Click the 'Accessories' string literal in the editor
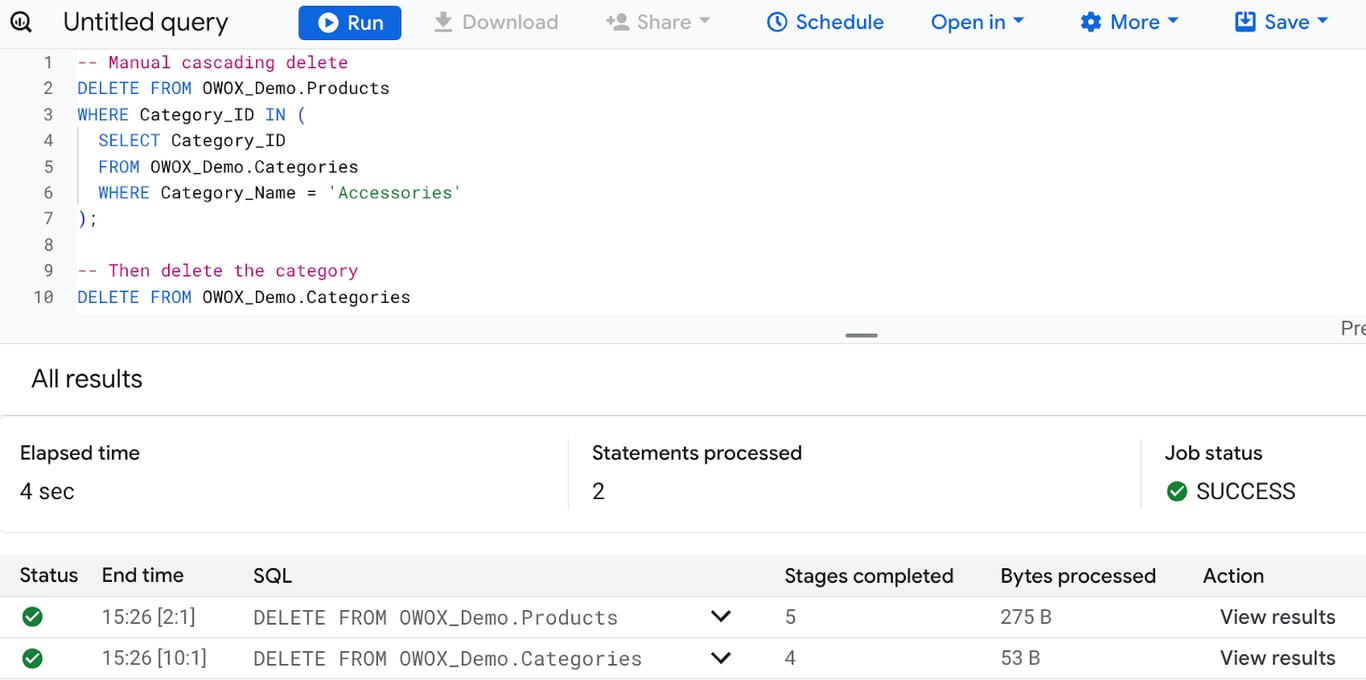1366x680 pixels. click(x=394, y=193)
